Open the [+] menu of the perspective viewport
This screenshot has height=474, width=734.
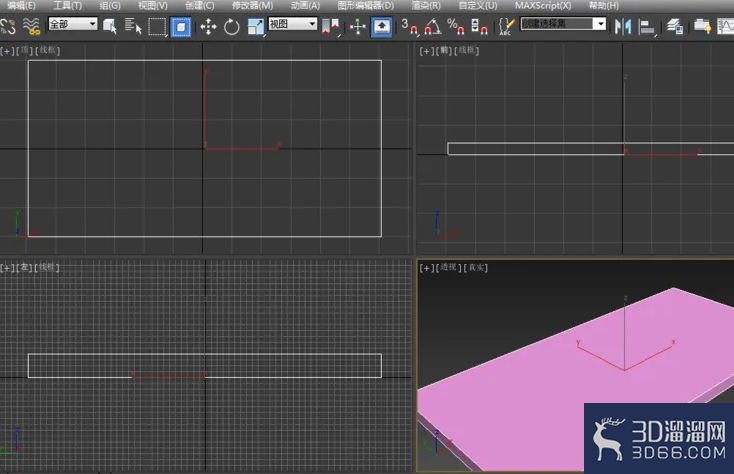click(x=427, y=267)
